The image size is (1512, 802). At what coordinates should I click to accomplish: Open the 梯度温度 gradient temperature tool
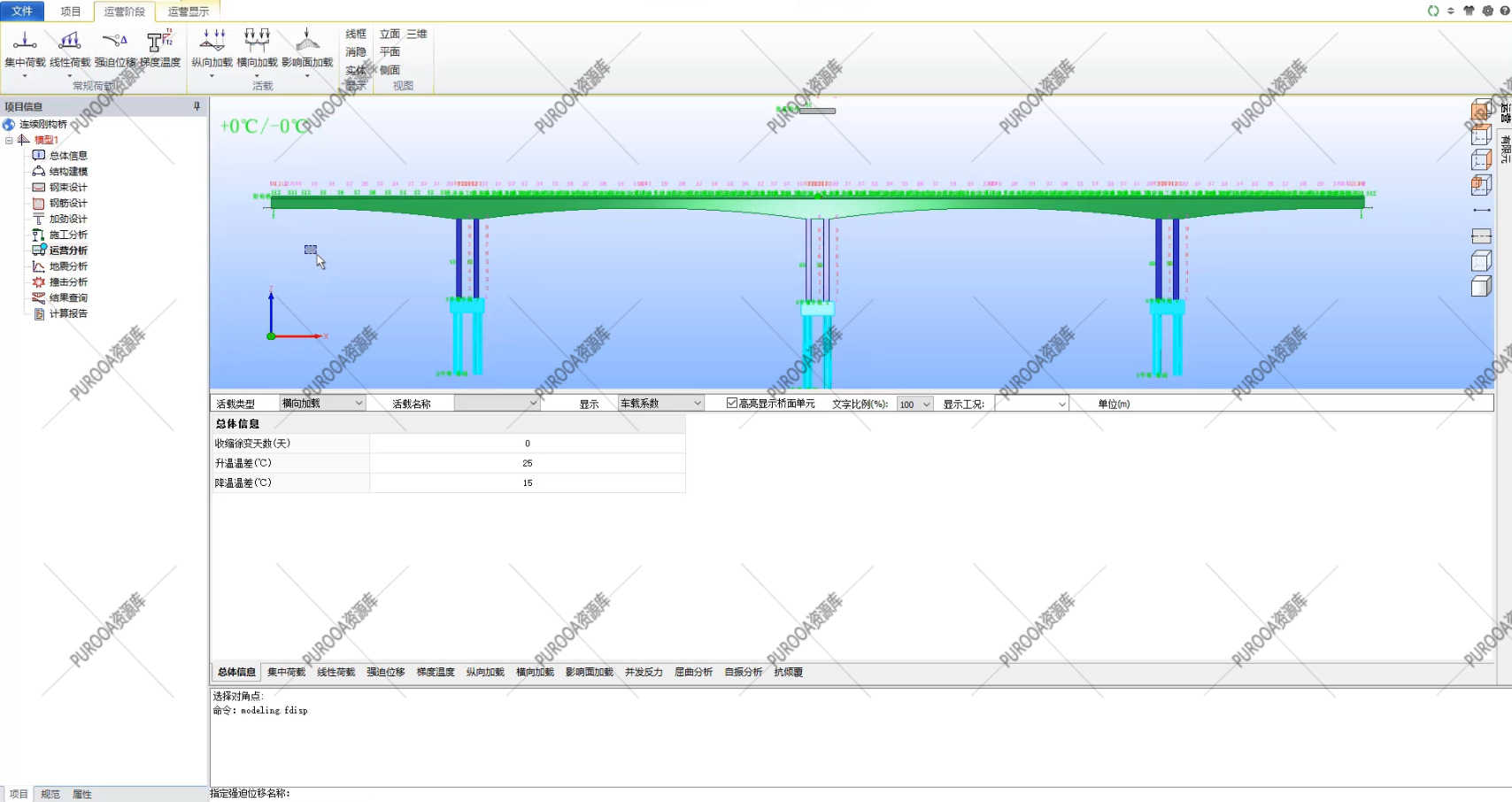pyautogui.click(x=160, y=49)
